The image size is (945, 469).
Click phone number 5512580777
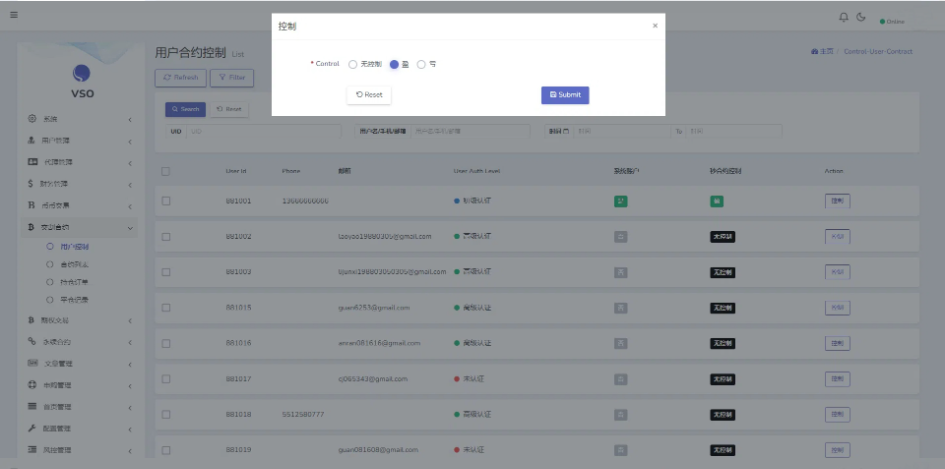[303, 415]
